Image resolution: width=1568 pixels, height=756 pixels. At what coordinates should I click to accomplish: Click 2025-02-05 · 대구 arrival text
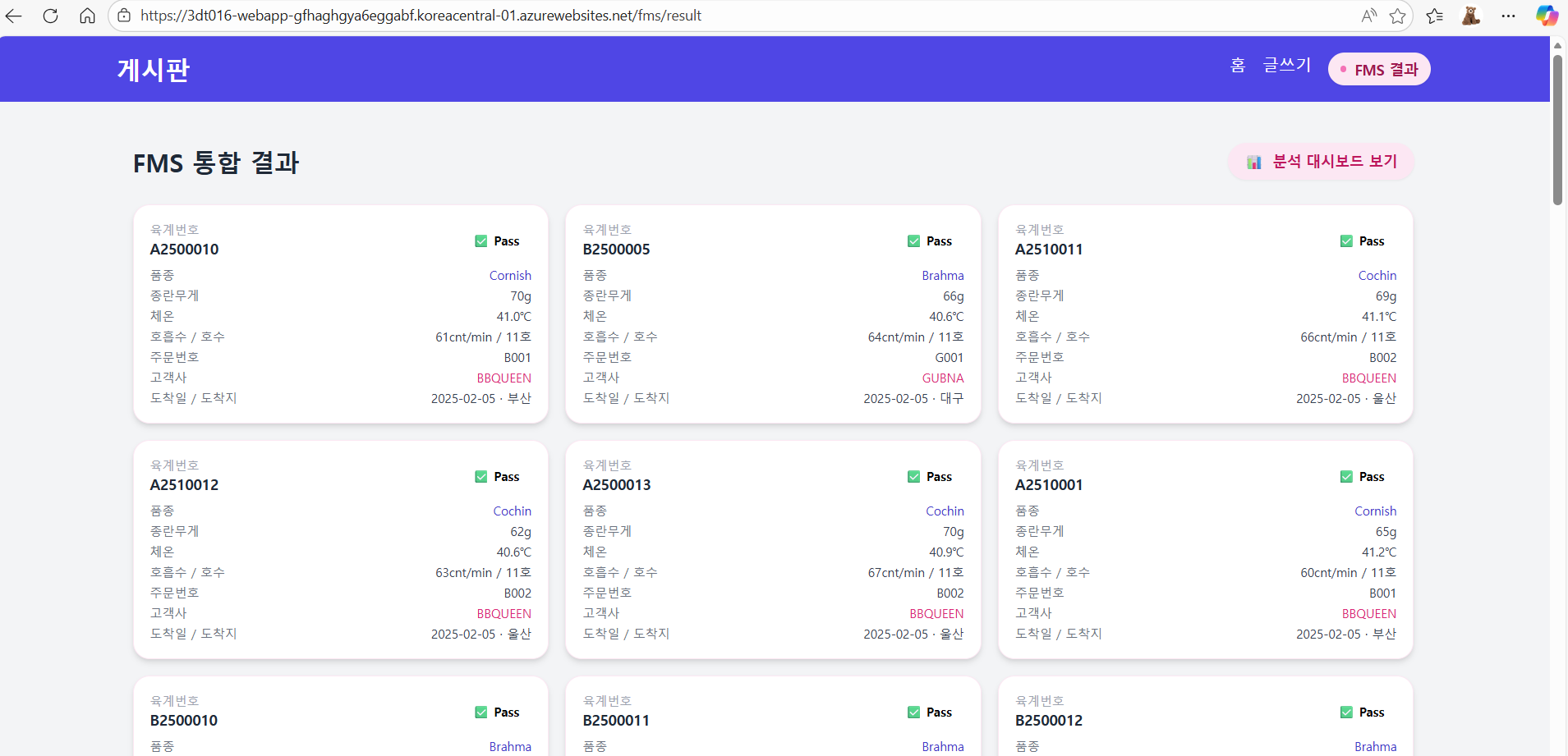[913, 399]
